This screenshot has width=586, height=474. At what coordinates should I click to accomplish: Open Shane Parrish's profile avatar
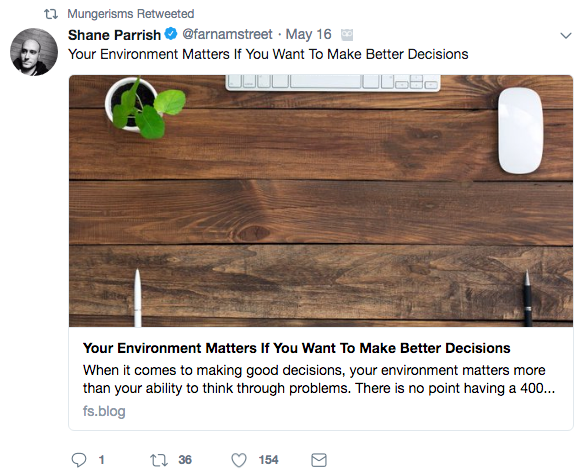[34, 52]
